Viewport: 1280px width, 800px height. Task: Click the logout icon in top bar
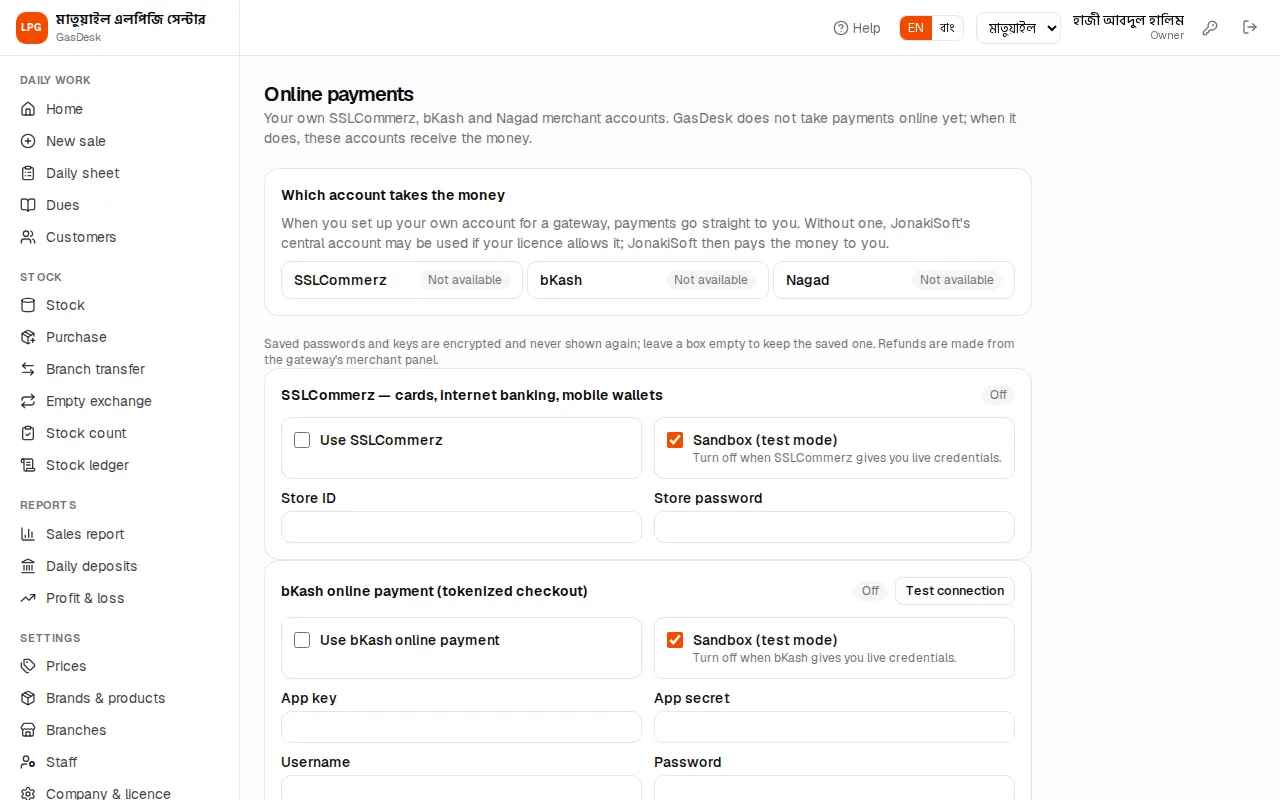click(1250, 28)
